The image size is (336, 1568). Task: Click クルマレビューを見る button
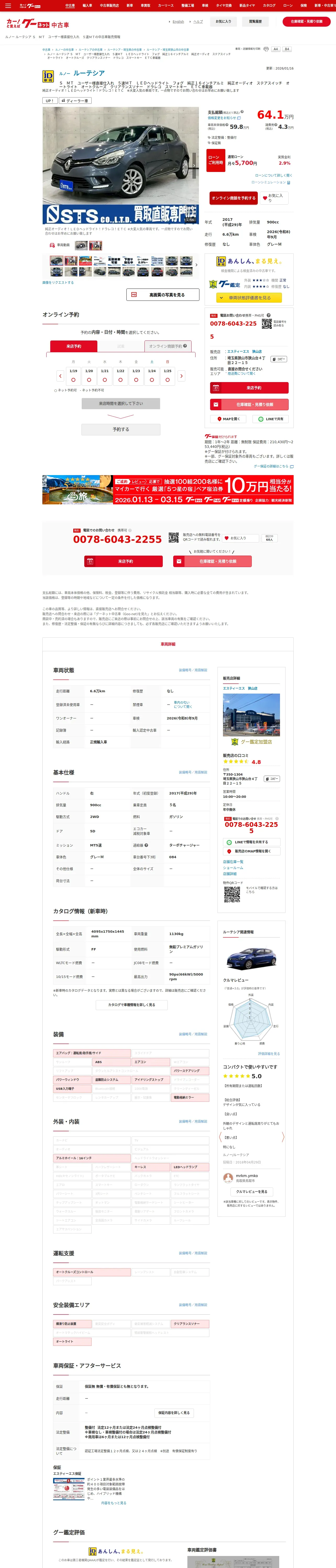point(251,1192)
